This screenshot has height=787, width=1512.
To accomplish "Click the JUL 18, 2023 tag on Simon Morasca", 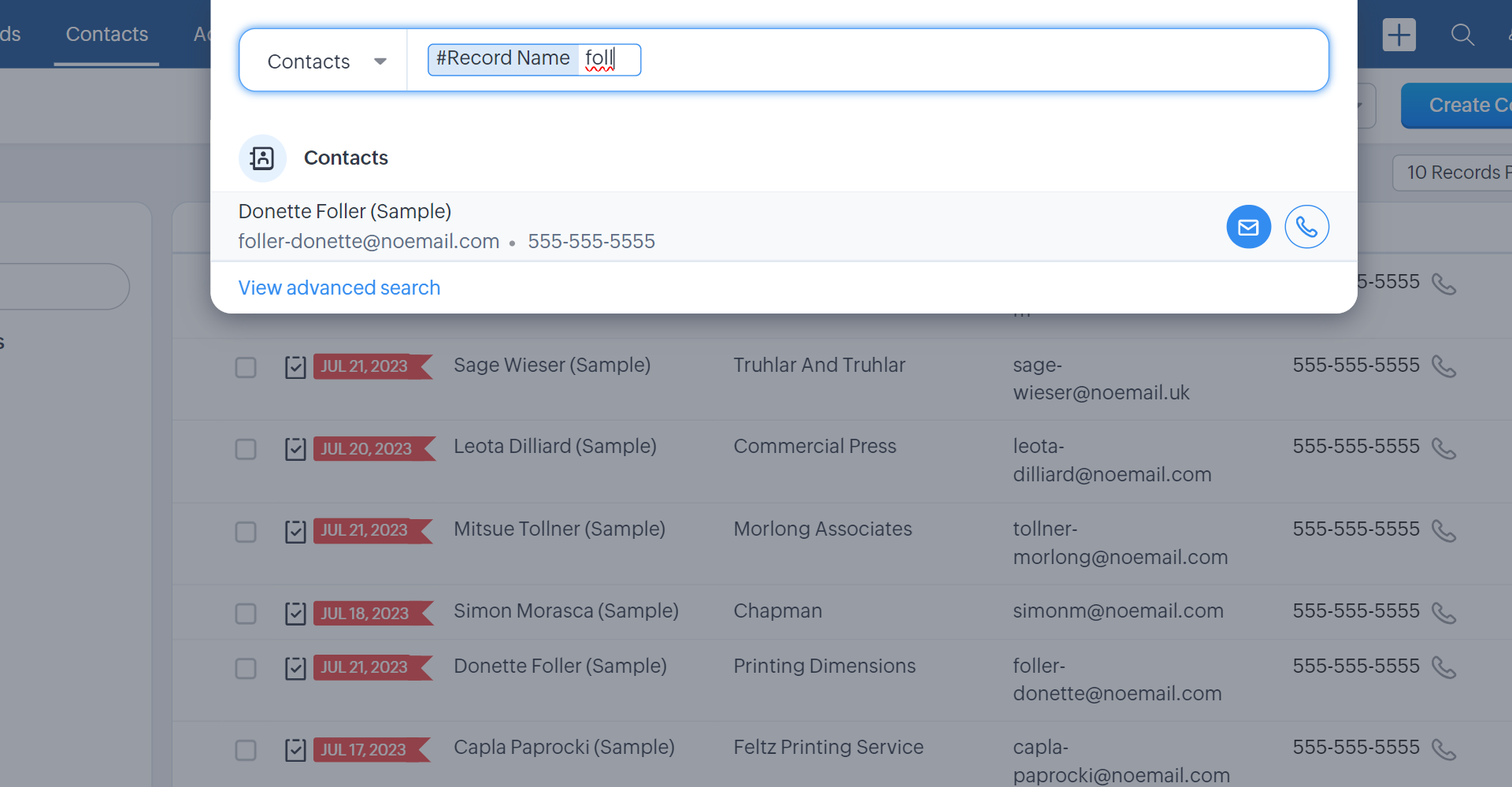I will pos(373,613).
